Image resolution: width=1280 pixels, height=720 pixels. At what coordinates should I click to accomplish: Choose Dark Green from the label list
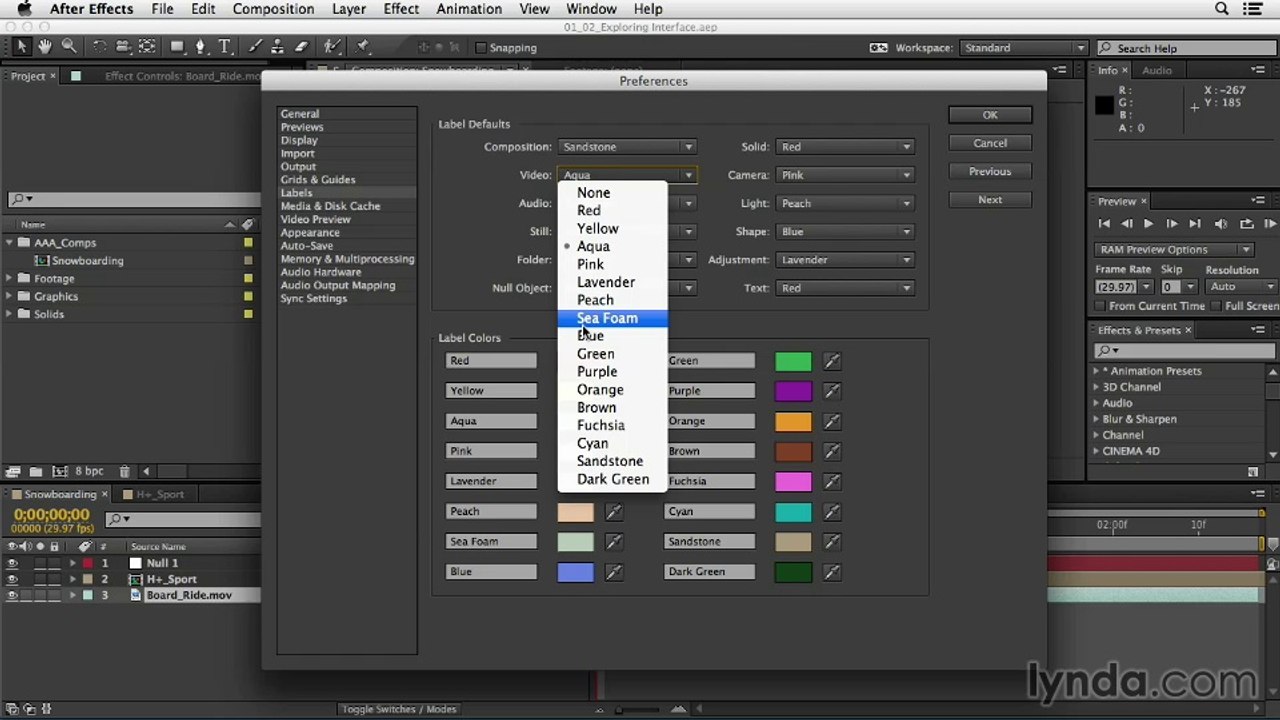pyautogui.click(x=612, y=479)
